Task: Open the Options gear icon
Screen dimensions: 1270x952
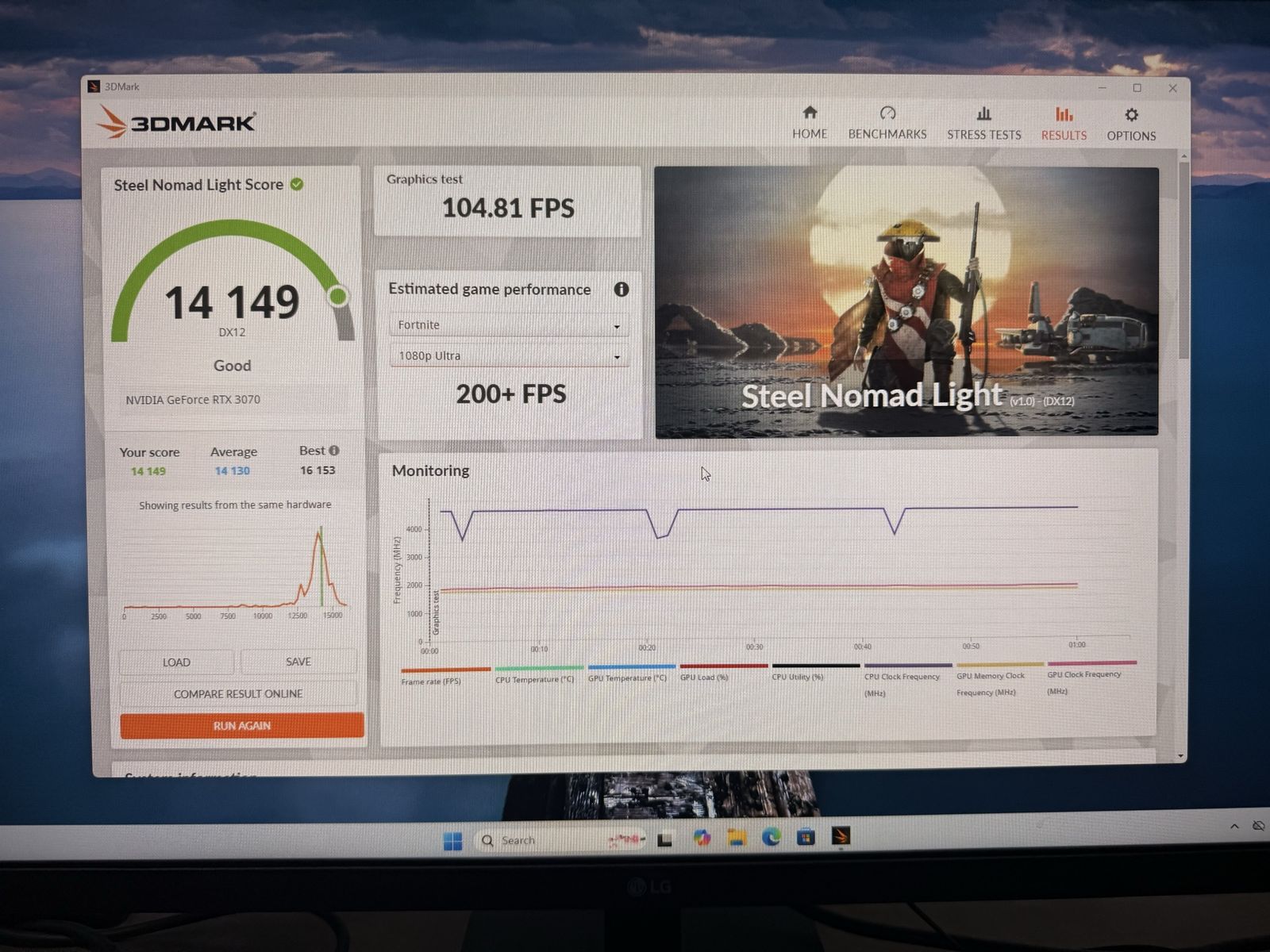Action: [1131, 115]
